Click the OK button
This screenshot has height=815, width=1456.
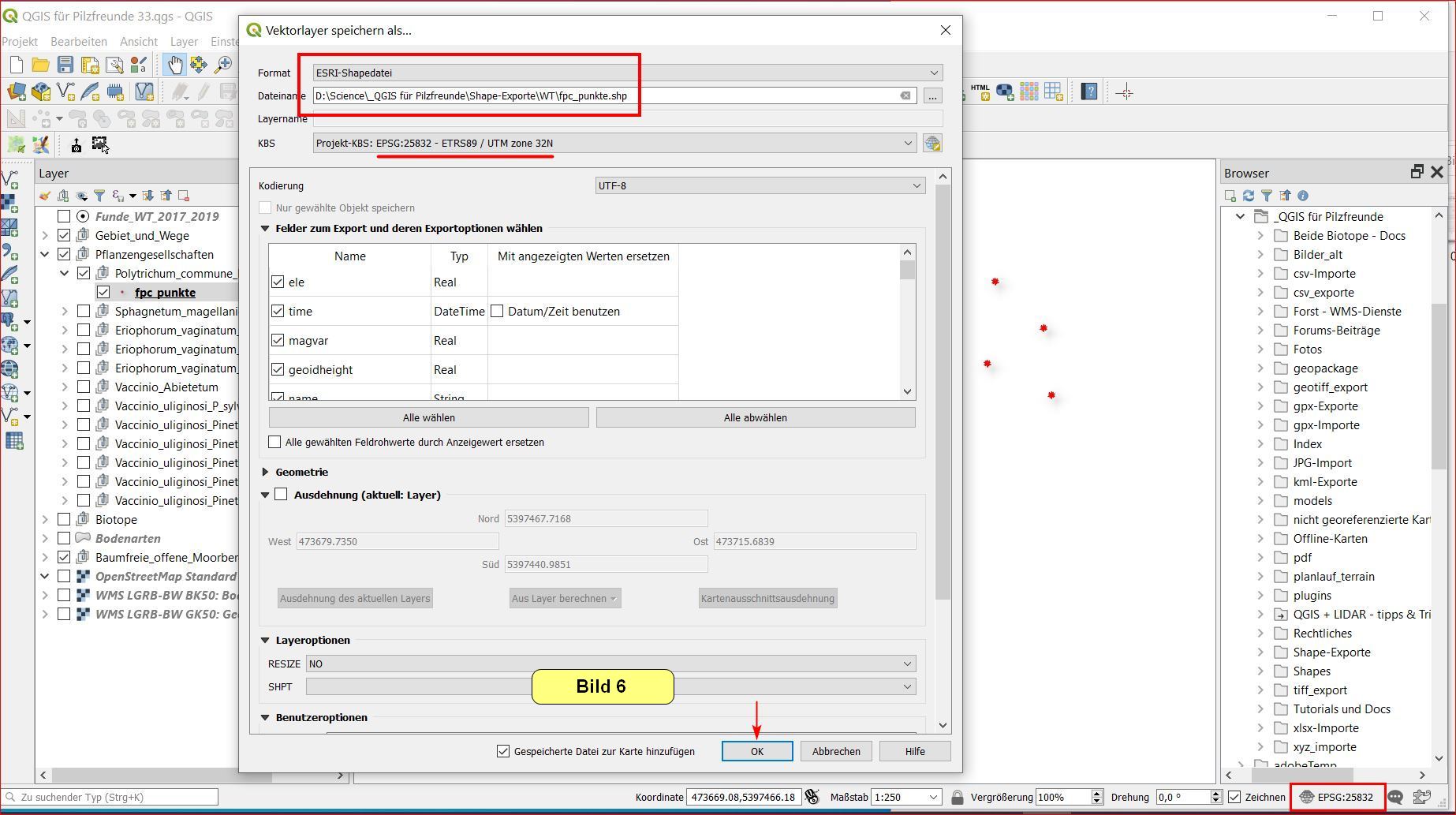pos(756,751)
